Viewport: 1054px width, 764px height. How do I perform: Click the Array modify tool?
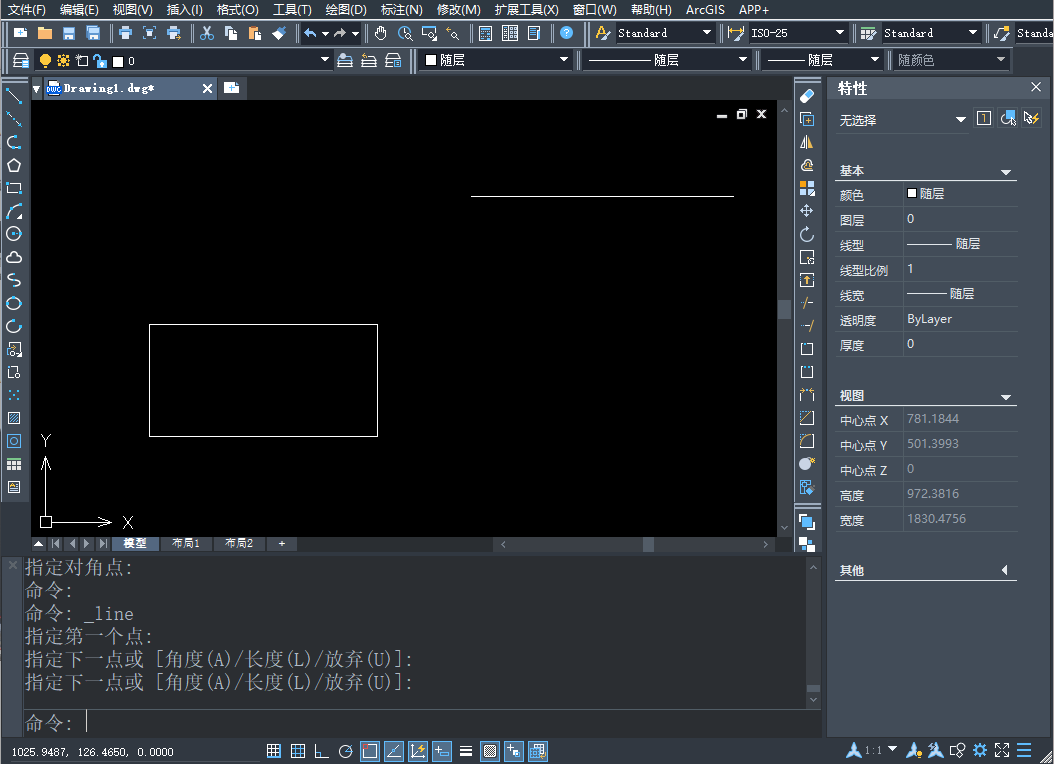click(x=807, y=188)
